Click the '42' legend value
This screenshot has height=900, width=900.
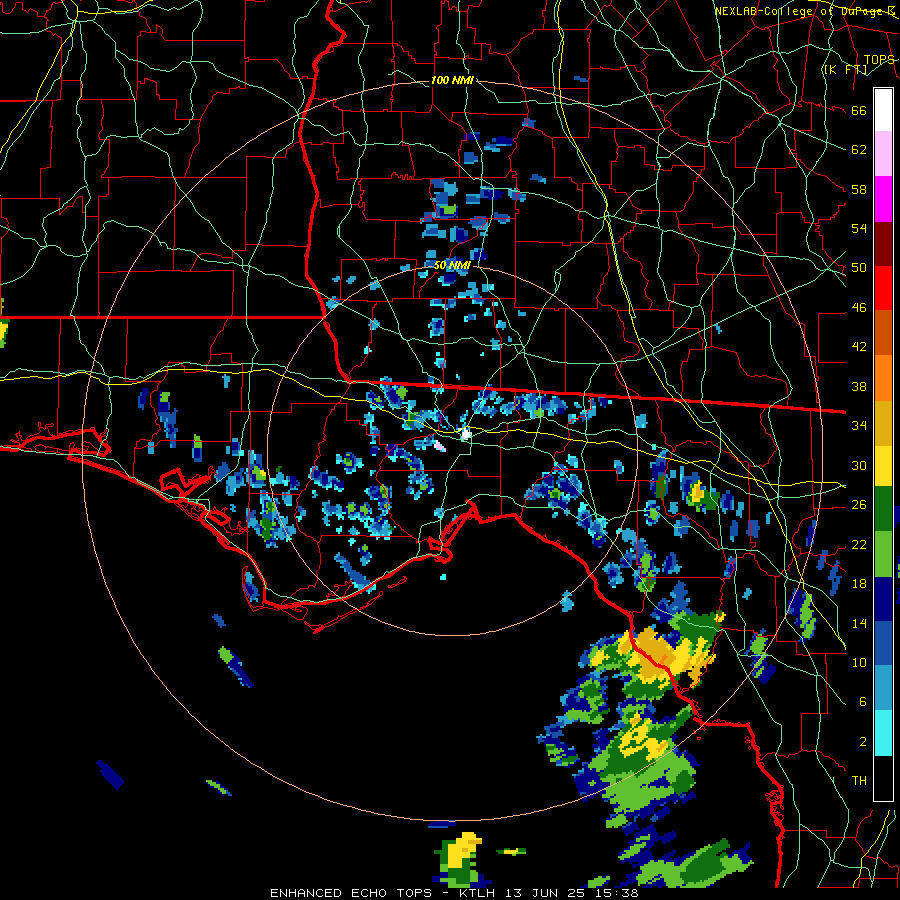859,346
